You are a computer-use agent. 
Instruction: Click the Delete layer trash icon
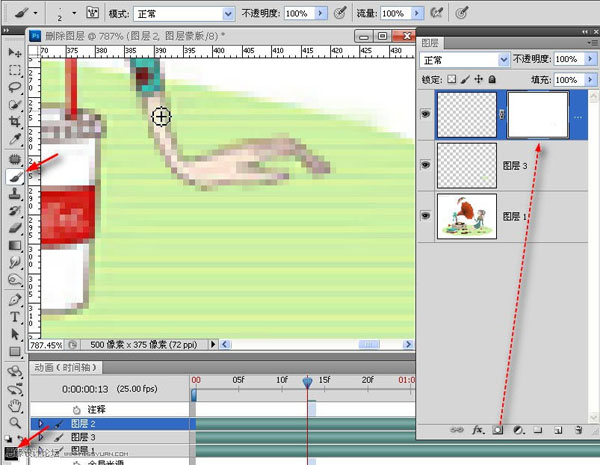tap(578, 430)
